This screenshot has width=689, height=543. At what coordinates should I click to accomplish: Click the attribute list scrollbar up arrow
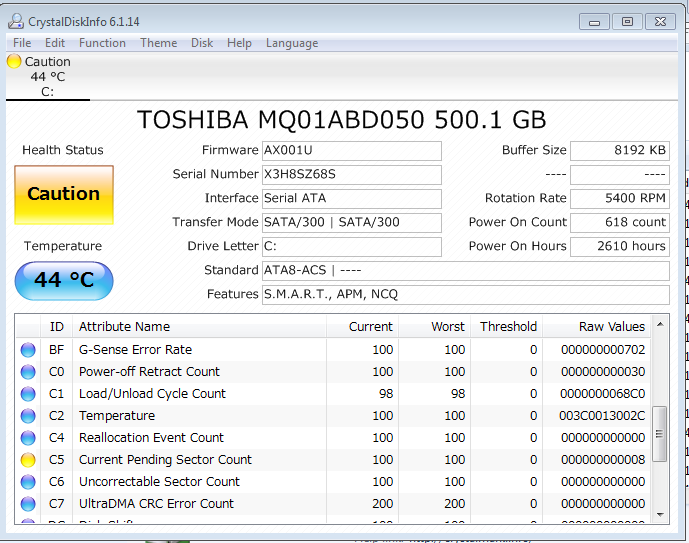pyautogui.click(x=660, y=325)
